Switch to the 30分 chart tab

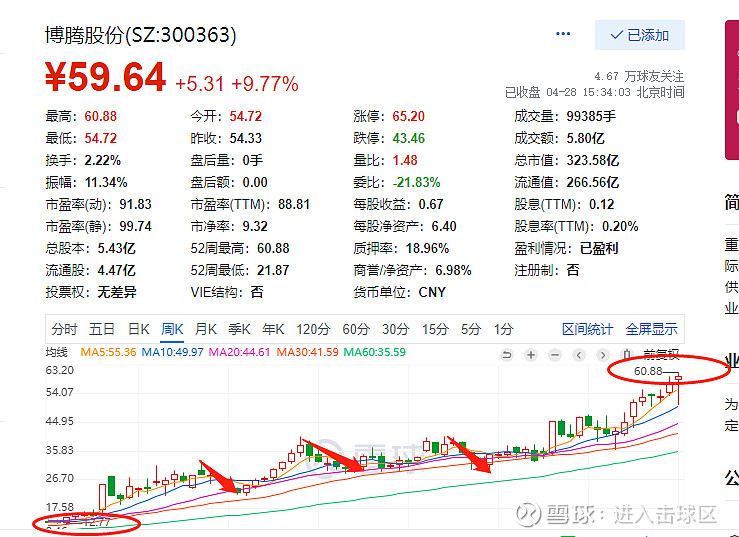click(x=395, y=329)
